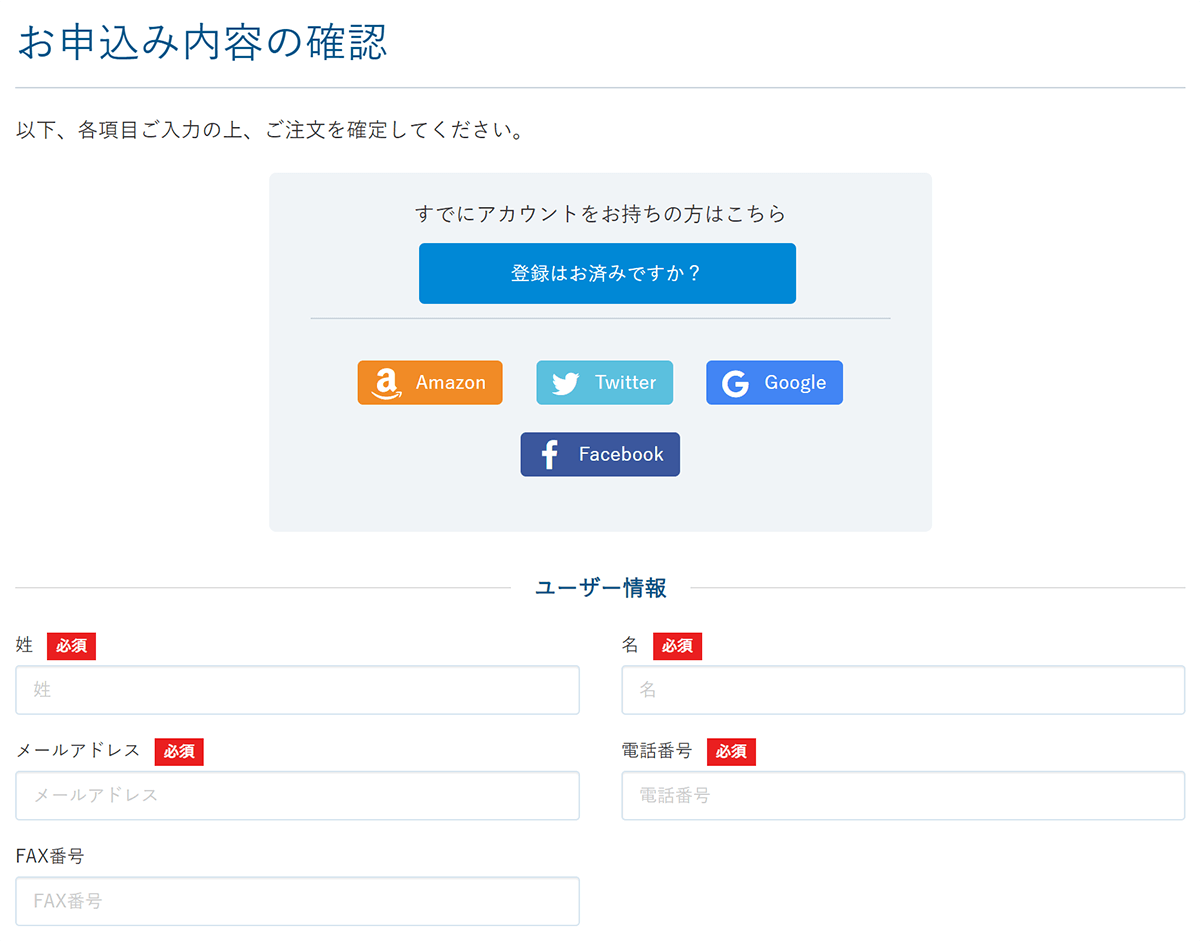Click the 登録はお済みですか？ button
The width and height of the screenshot is (1200, 942).
click(607, 273)
